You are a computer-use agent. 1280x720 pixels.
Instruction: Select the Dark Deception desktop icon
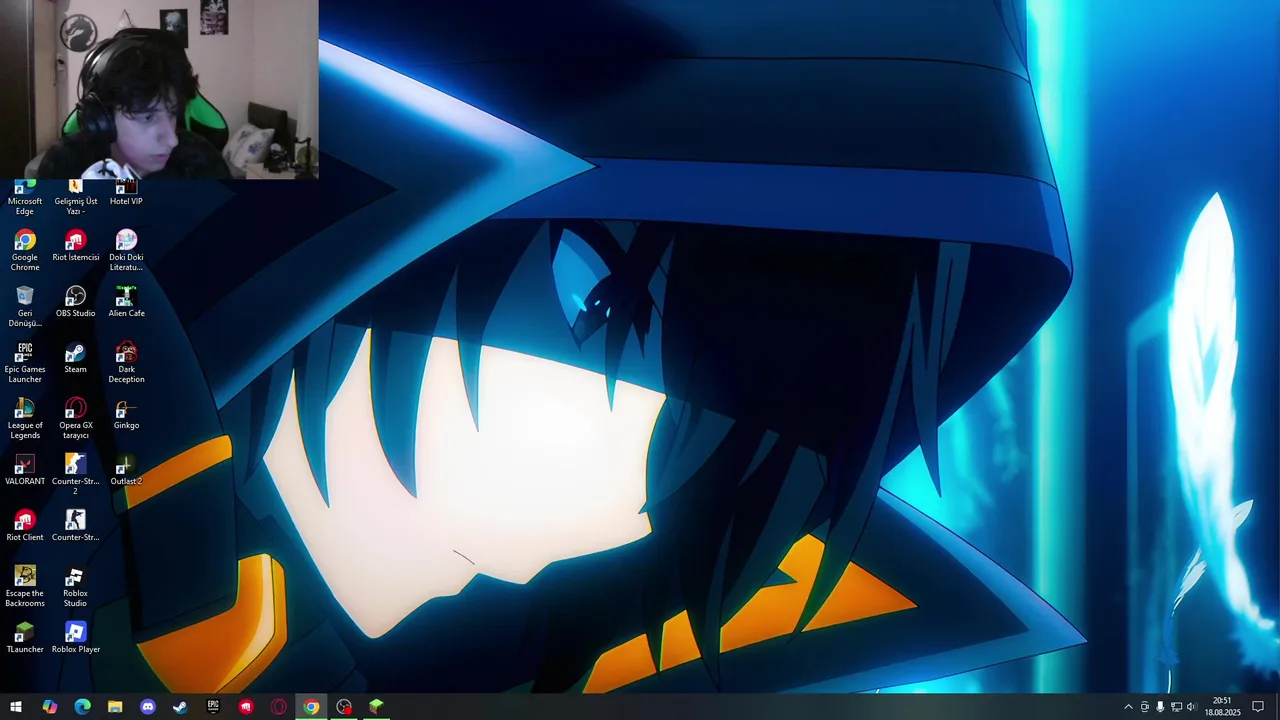click(126, 363)
